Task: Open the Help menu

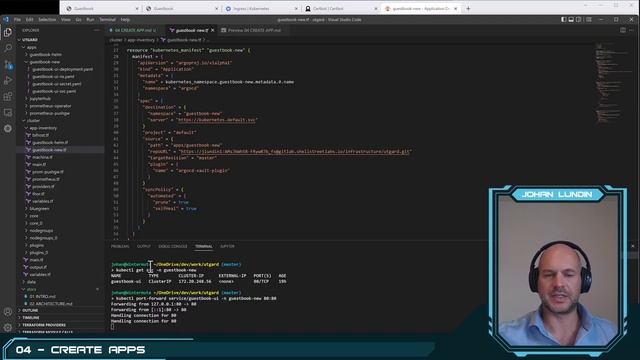Action: (x=125, y=19)
